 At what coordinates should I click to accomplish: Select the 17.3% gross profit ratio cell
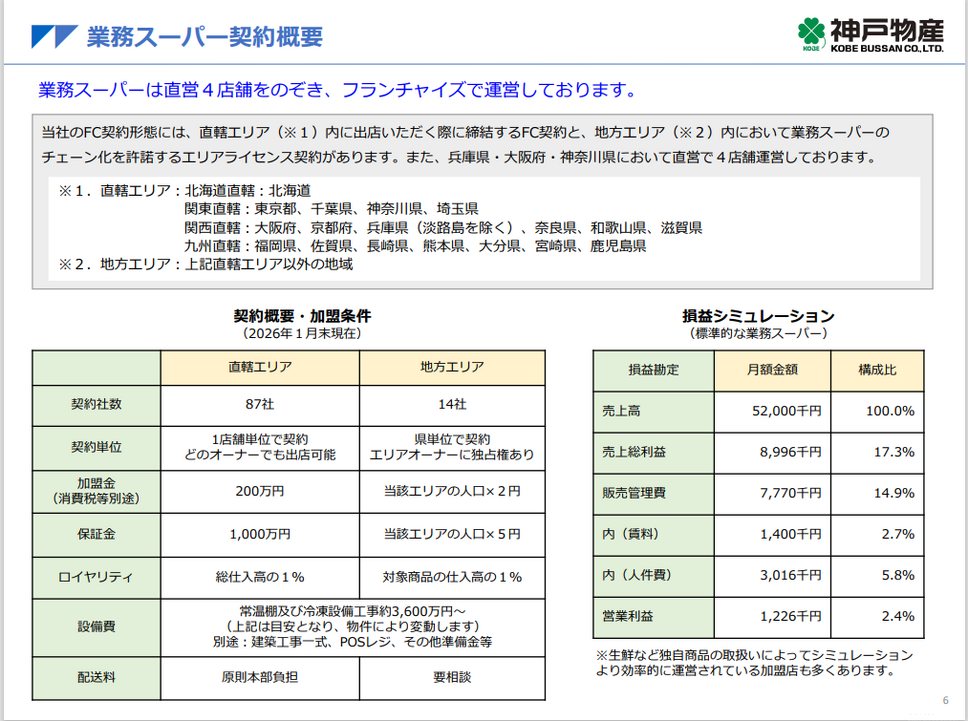click(x=877, y=452)
